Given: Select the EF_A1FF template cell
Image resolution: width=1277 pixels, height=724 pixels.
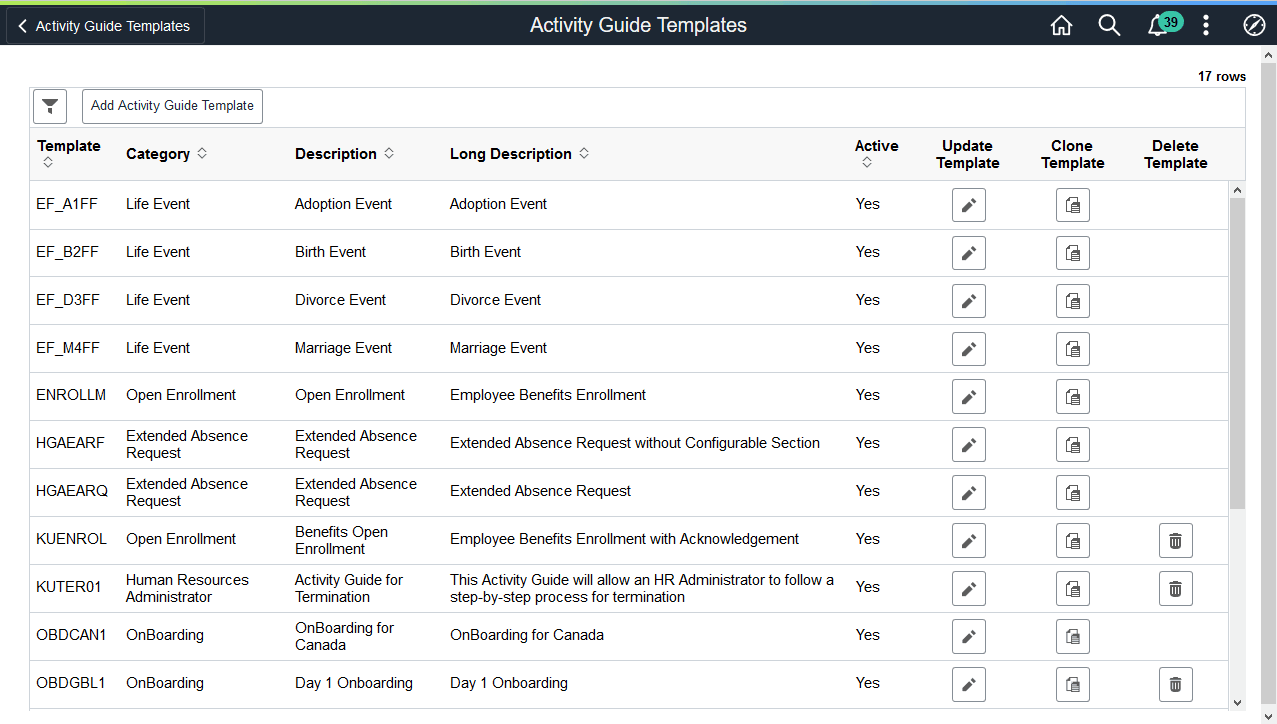Looking at the screenshot, I should (x=67, y=204).
